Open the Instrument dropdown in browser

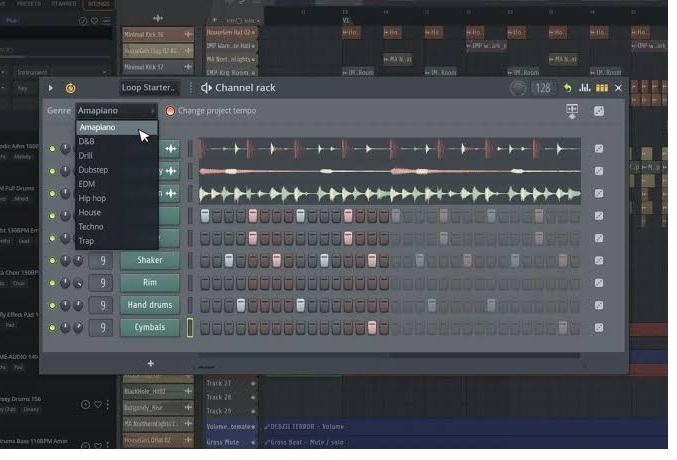(x=61, y=72)
